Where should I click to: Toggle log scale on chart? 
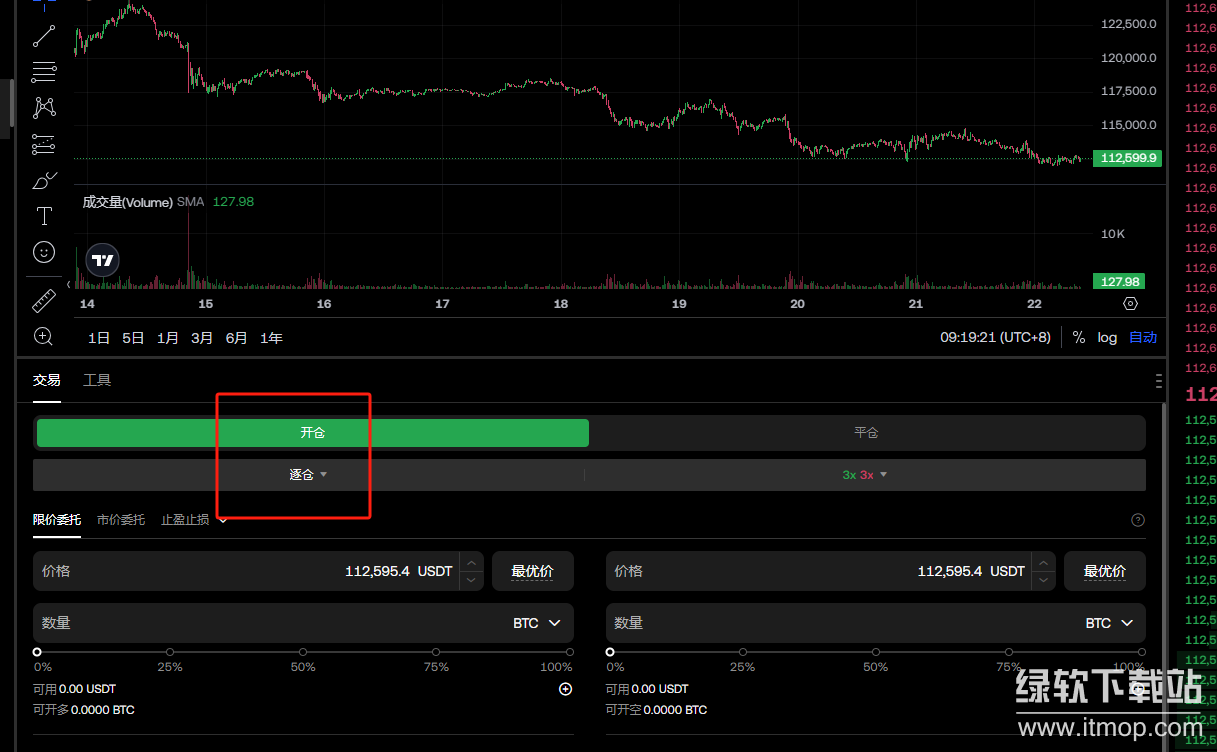[x=1107, y=338]
